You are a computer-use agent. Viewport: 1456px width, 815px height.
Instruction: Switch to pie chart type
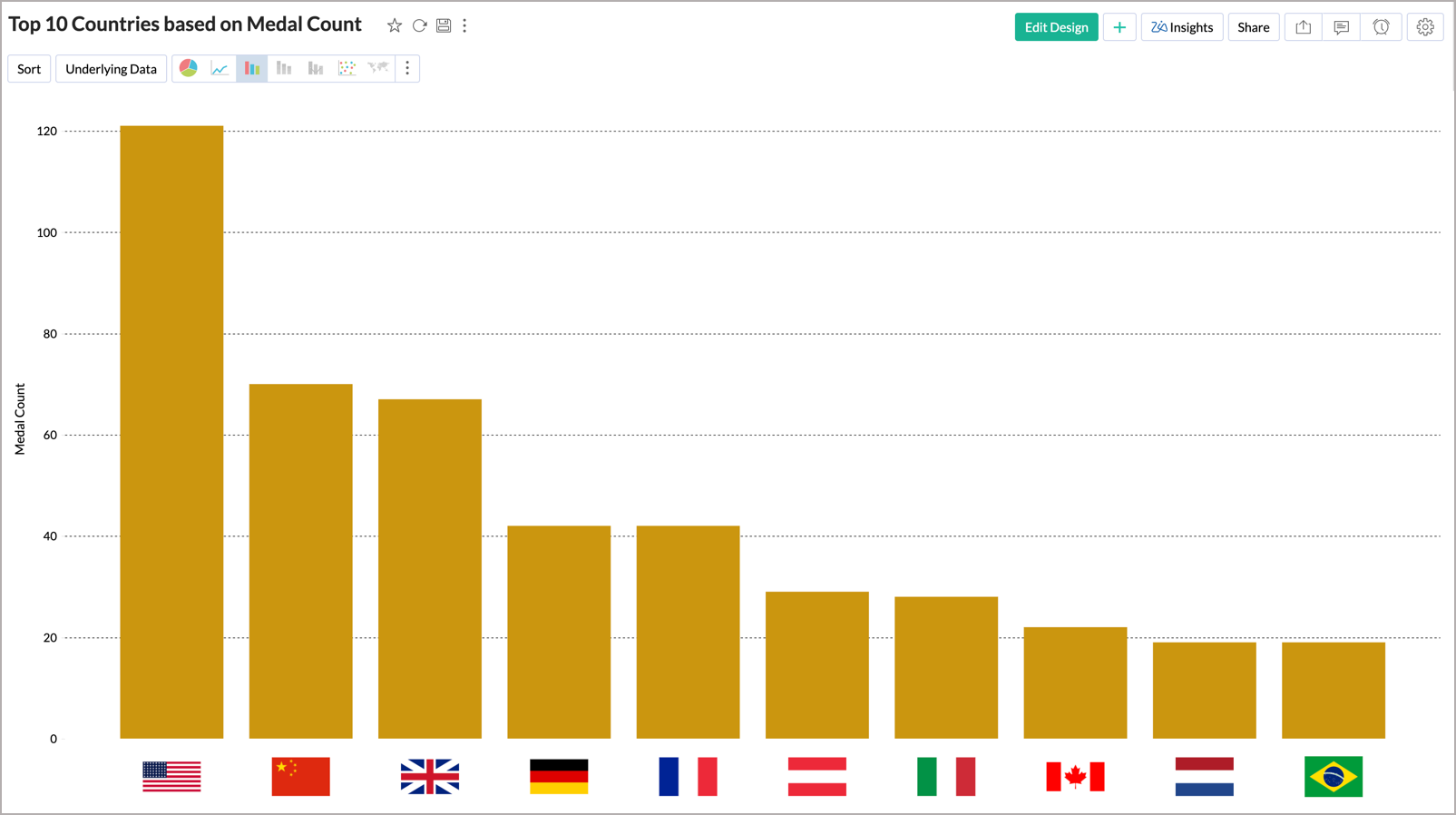click(189, 68)
